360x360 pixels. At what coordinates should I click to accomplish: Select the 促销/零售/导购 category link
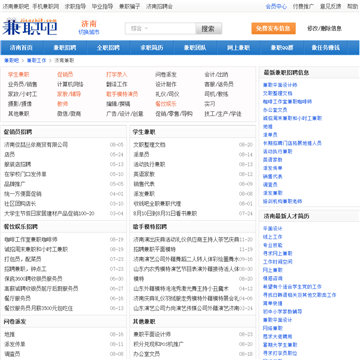pyautogui.click(x=174, y=114)
